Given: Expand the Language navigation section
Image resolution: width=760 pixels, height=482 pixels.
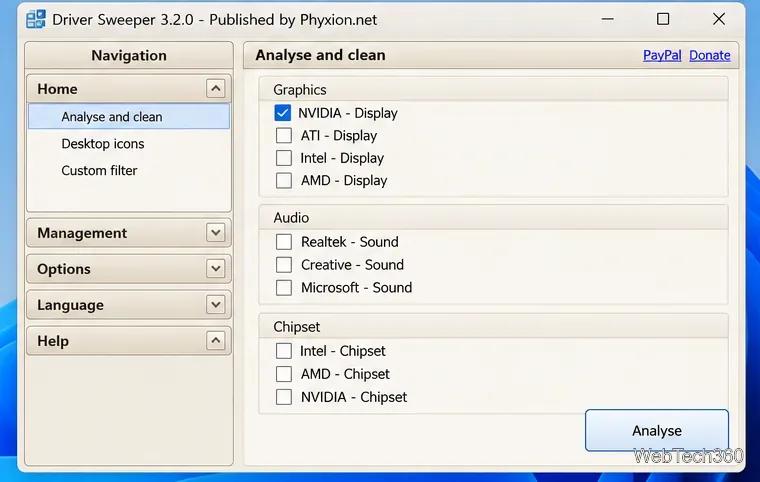Looking at the screenshot, I should 216,305.
